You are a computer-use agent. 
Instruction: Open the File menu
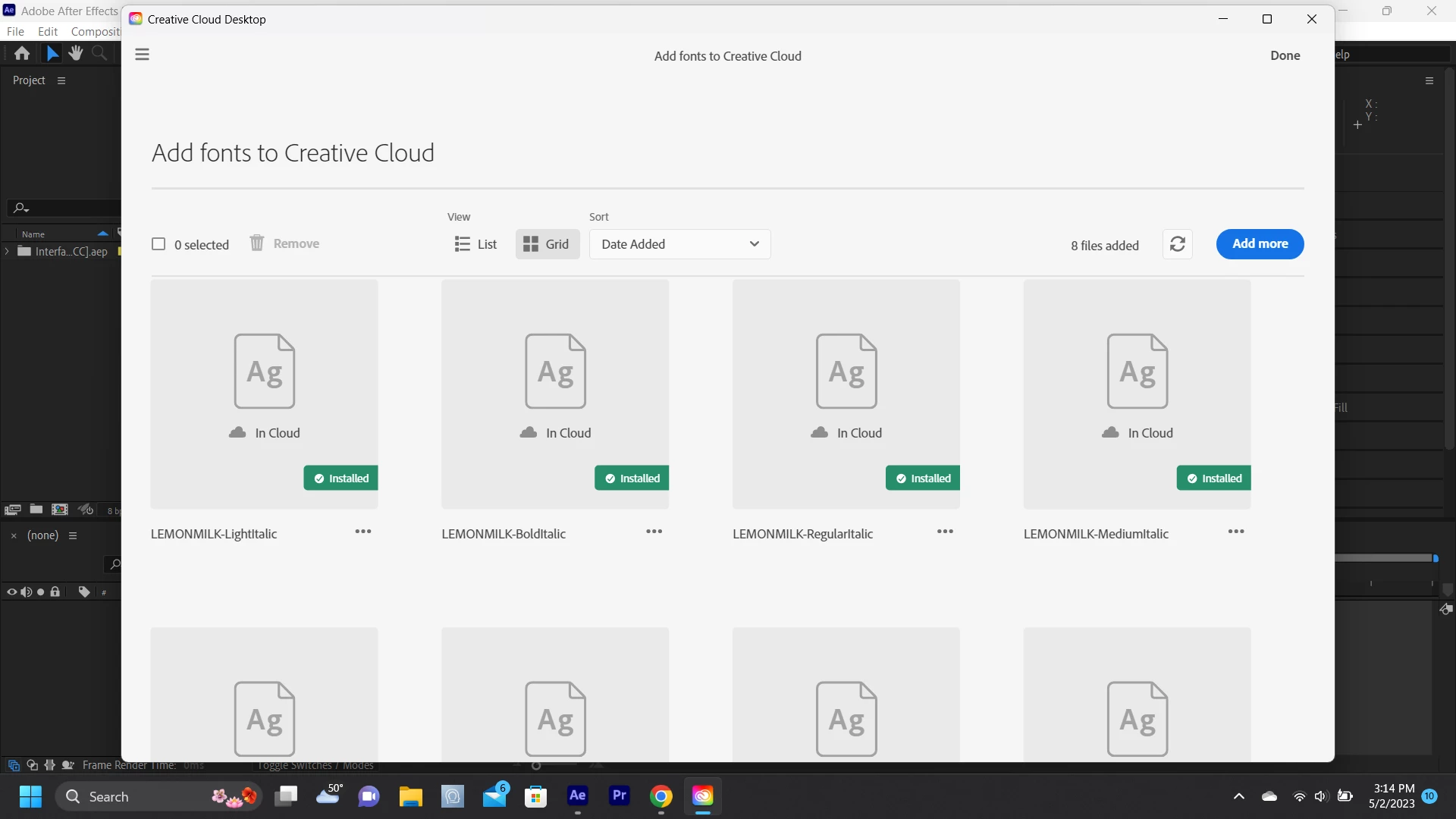15,31
